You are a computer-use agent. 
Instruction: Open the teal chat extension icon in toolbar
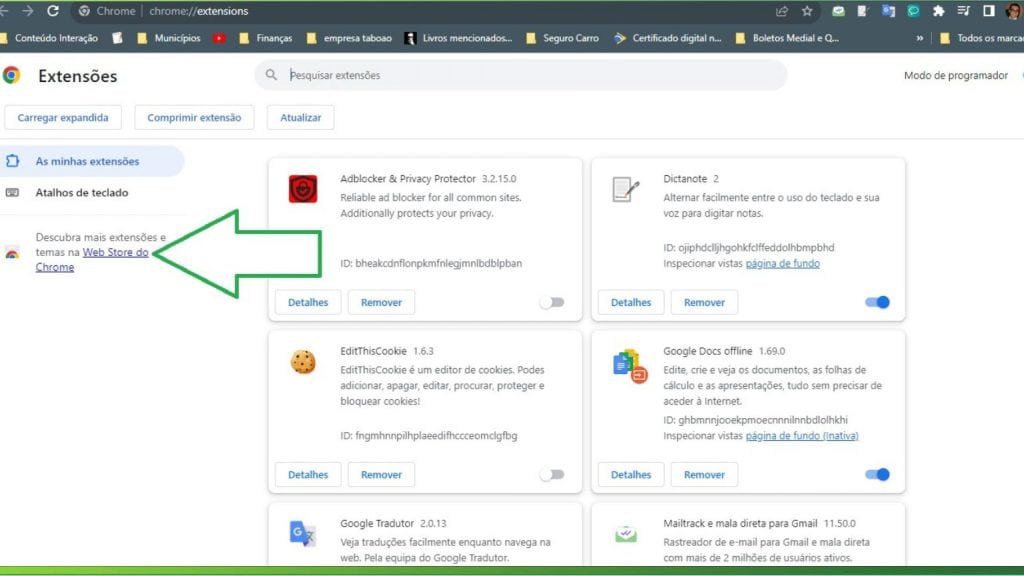[x=913, y=10]
